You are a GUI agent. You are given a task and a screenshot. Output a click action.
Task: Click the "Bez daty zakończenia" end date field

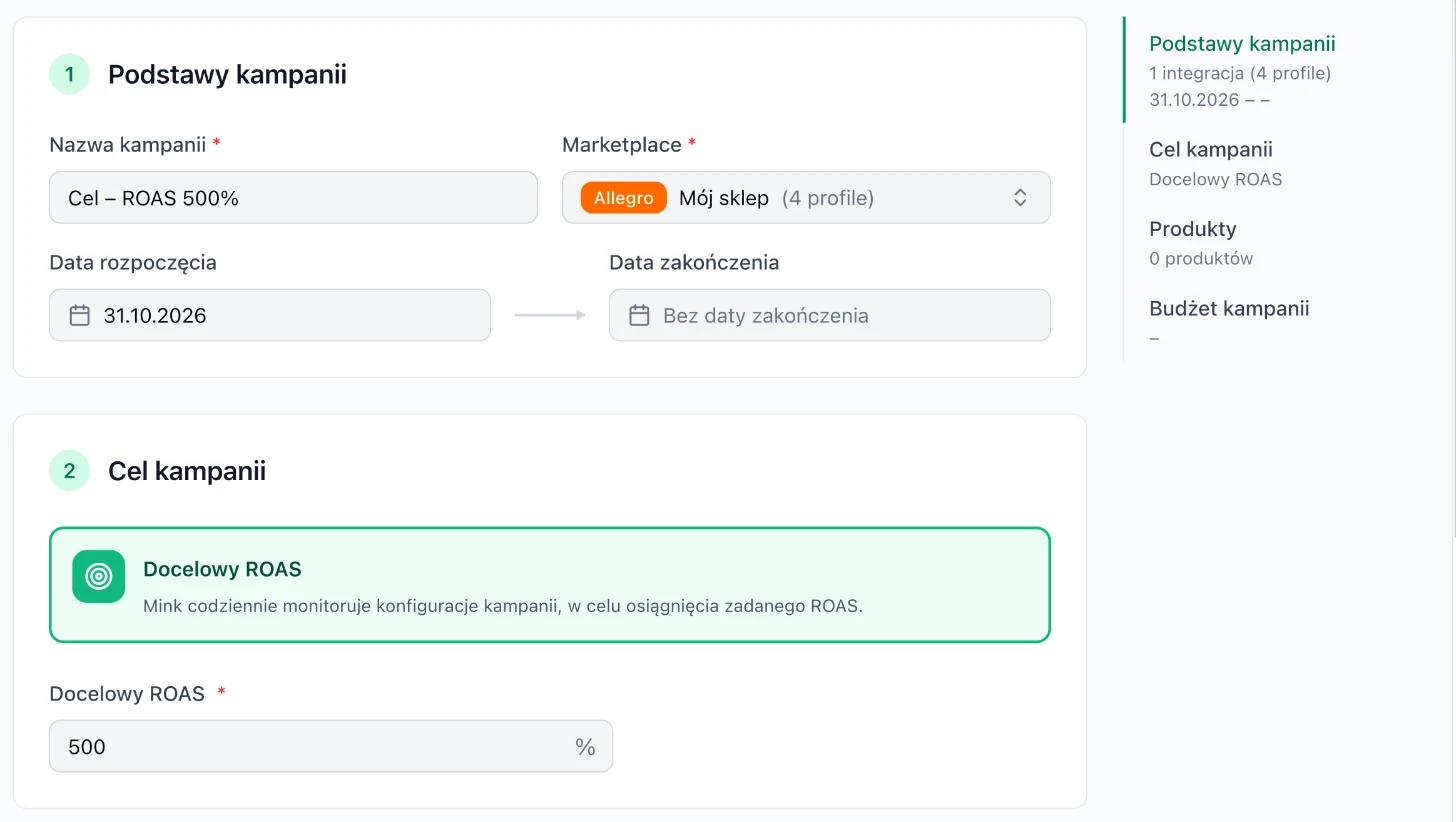pos(830,316)
